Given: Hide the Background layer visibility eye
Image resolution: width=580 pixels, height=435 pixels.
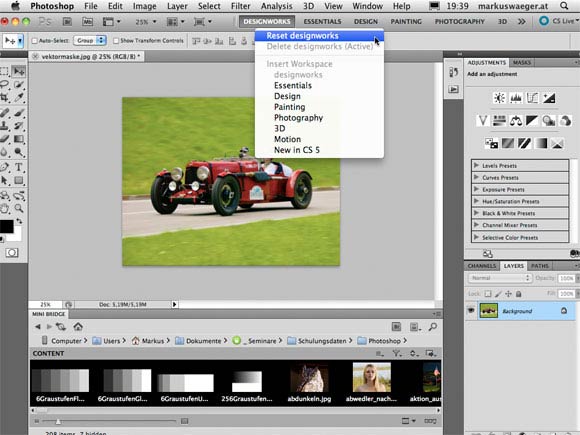Looking at the screenshot, I should [x=471, y=311].
